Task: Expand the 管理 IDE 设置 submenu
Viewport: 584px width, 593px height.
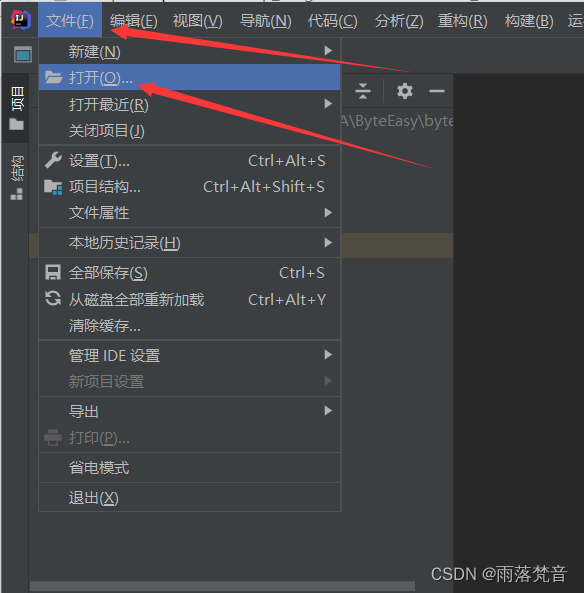Action: 189,355
